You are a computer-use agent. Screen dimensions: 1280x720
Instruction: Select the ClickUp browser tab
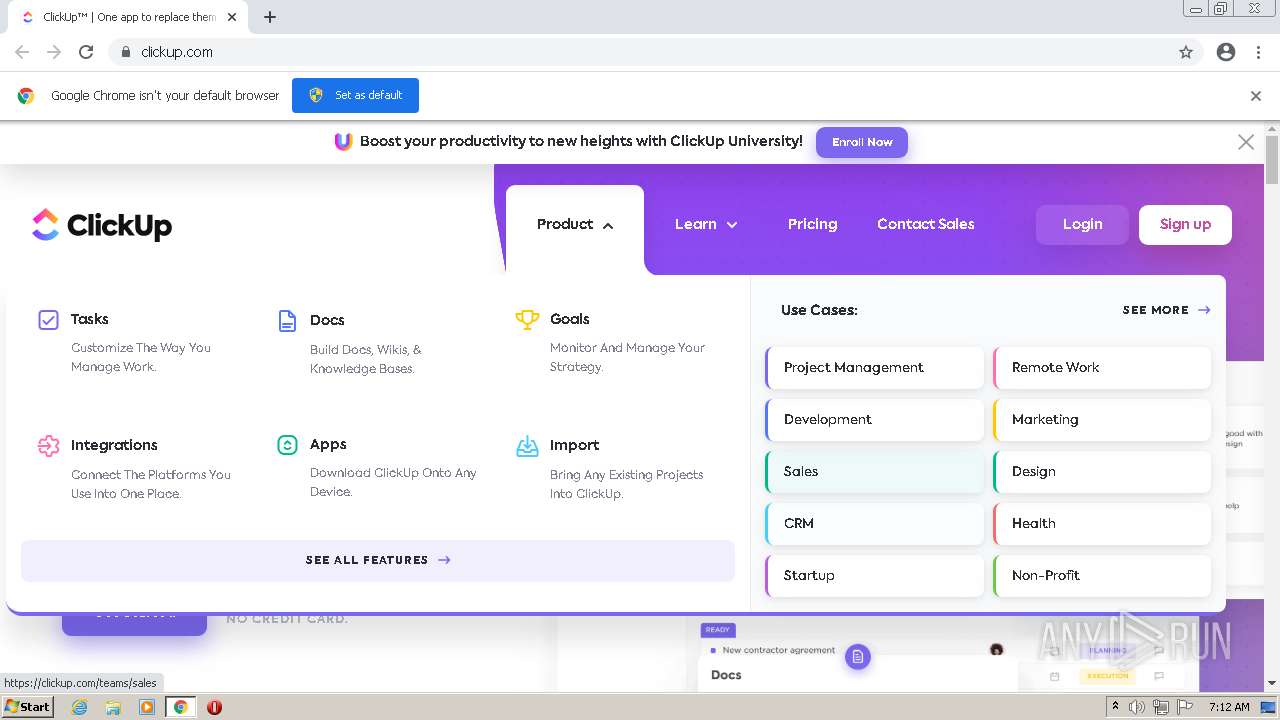click(x=130, y=17)
